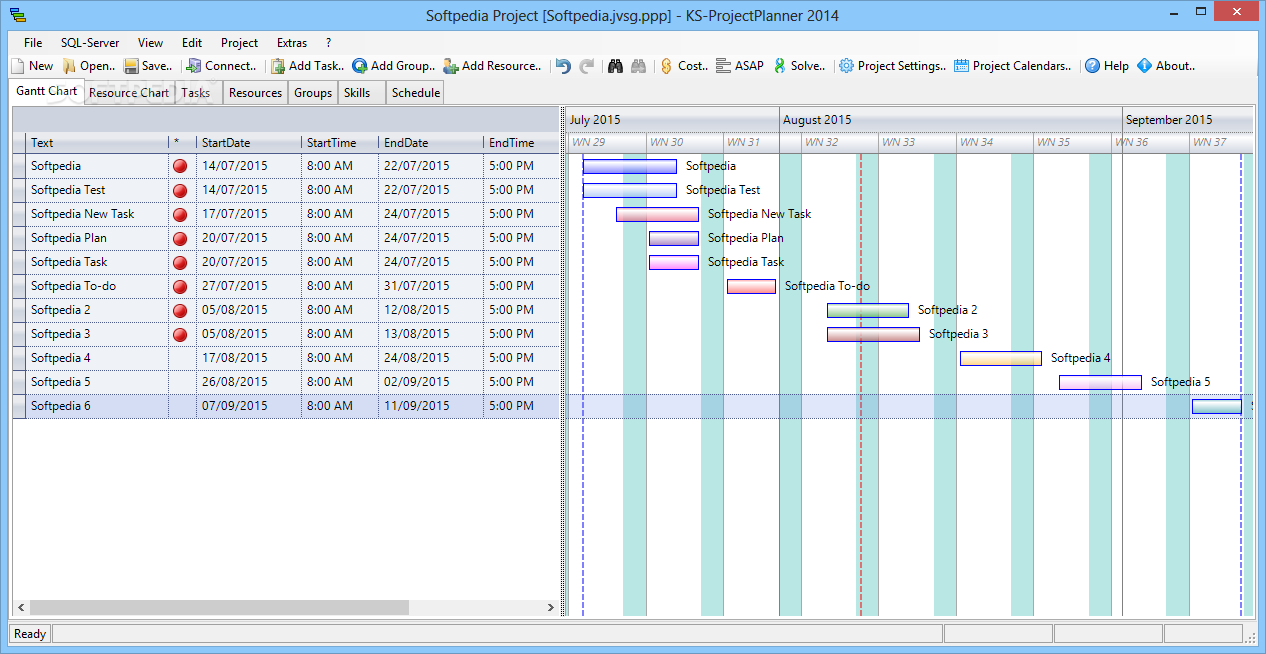
Task: Click the StartTime column header
Action: point(340,143)
